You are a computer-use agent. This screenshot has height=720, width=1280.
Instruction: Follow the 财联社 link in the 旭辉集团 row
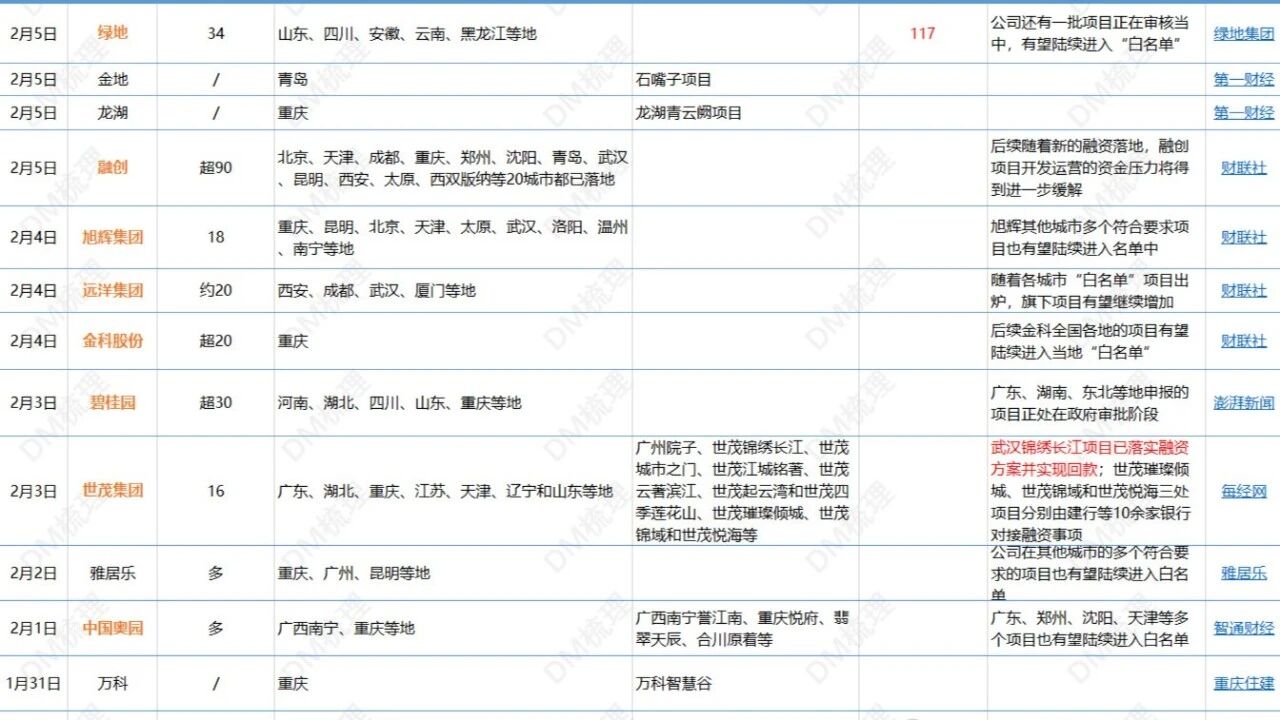tap(1244, 237)
